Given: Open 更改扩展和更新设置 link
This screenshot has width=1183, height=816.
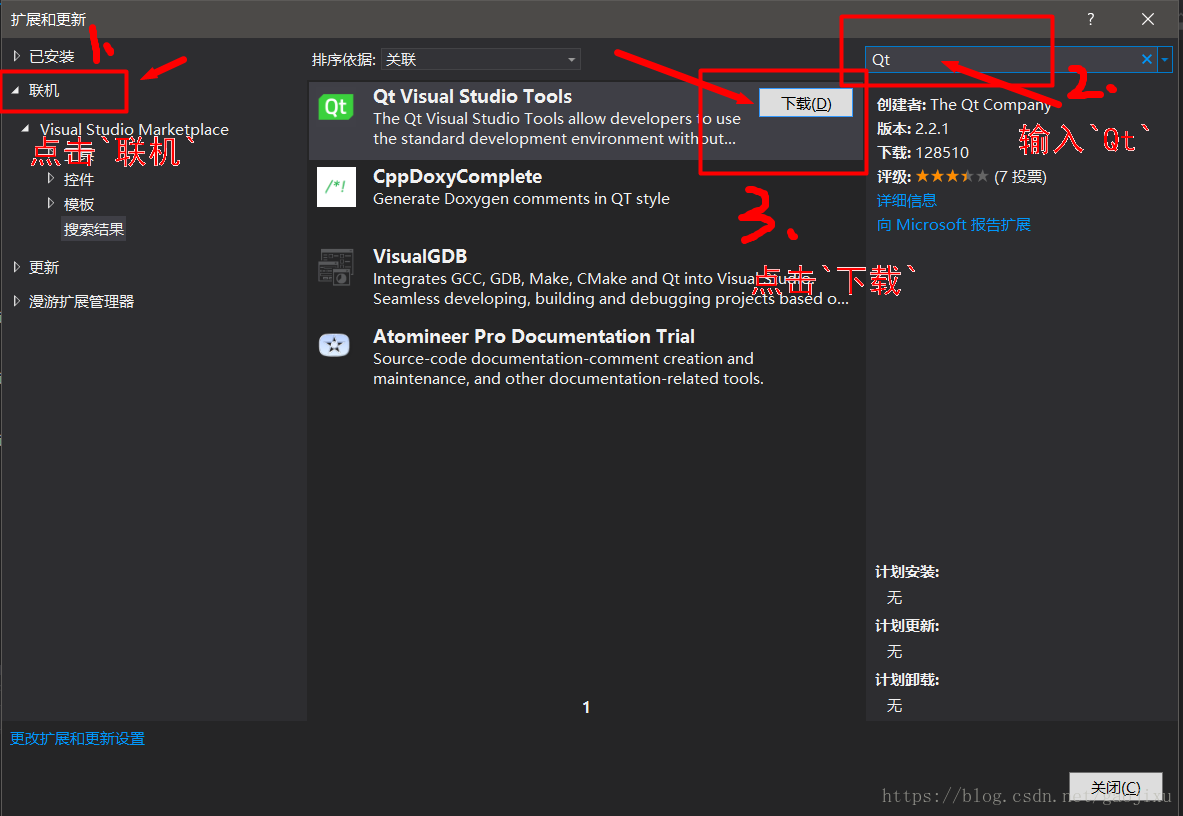Looking at the screenshot, I should [x=77, y=738].
